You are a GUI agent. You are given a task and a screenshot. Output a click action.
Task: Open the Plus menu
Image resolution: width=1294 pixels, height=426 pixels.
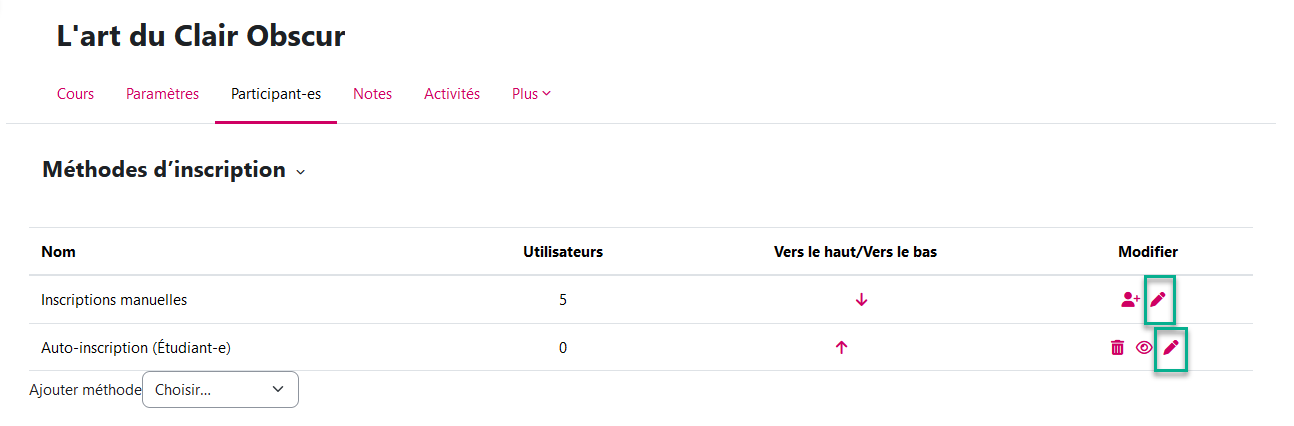(531, 94)
